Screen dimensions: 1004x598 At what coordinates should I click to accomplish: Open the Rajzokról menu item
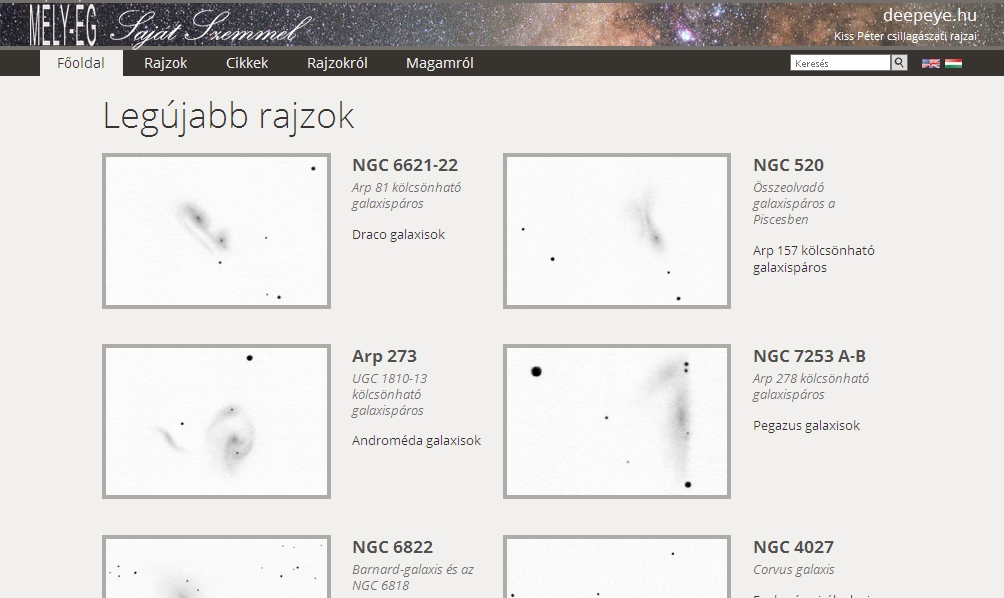pyautogui.click(x=337, y=63)
